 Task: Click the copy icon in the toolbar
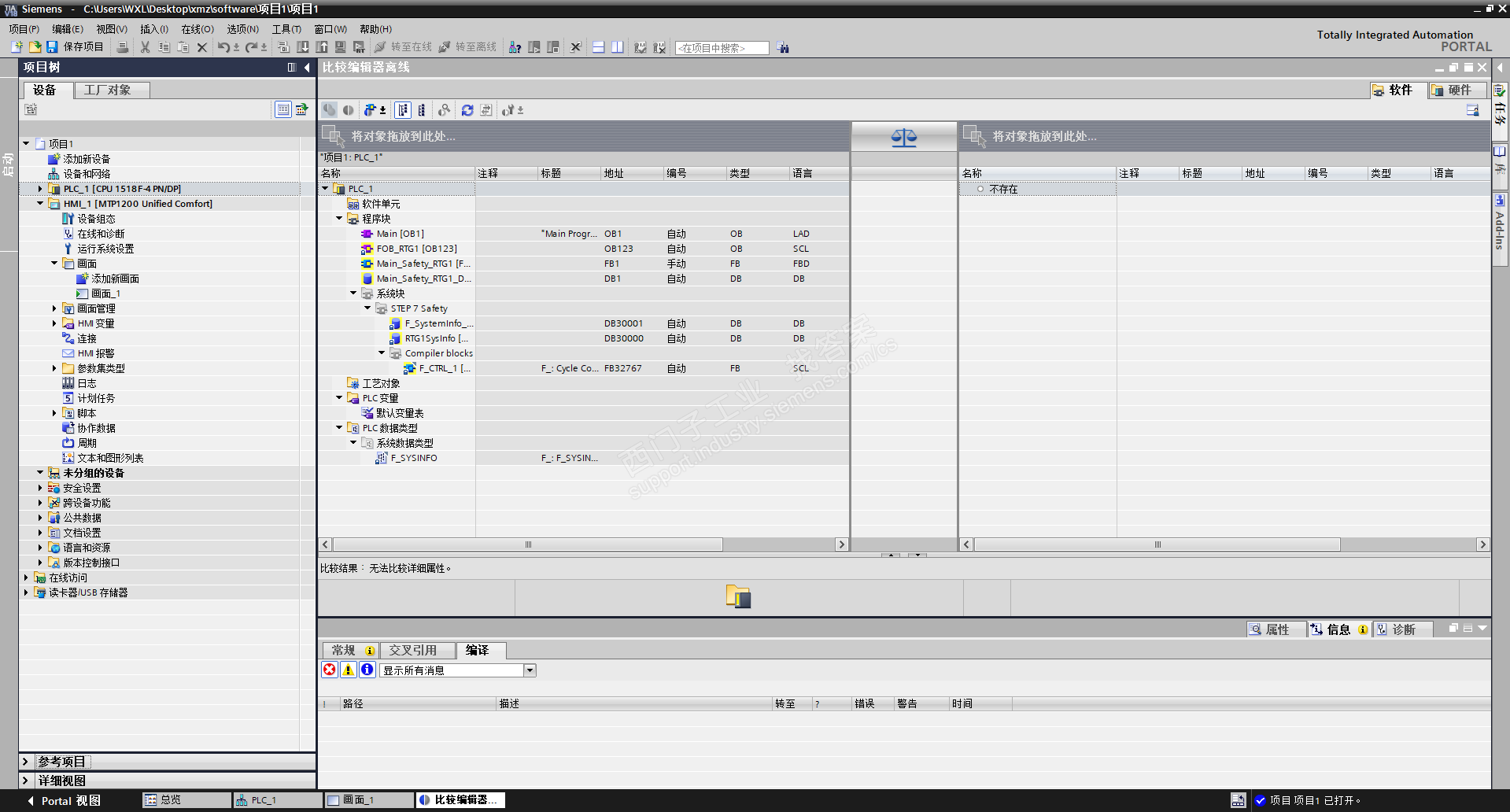[x=164, y=47]
